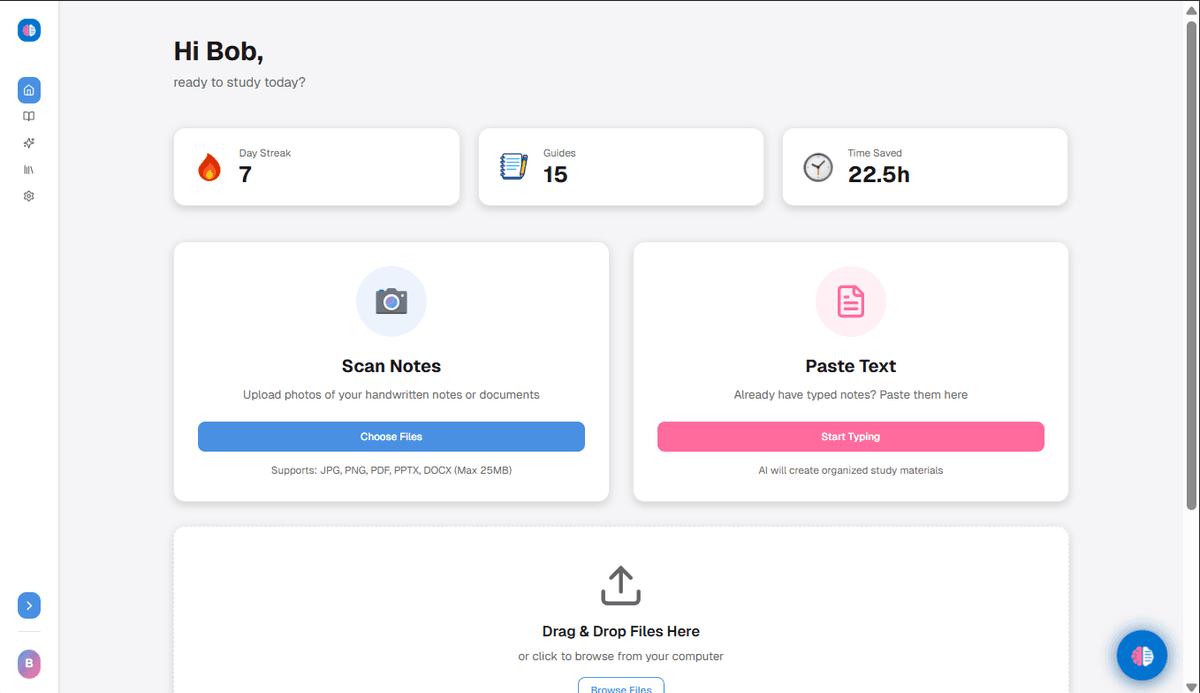The image size is (1200, 693).
Task: Click the clock icon on Time Saved card
Action: point(817,167)
